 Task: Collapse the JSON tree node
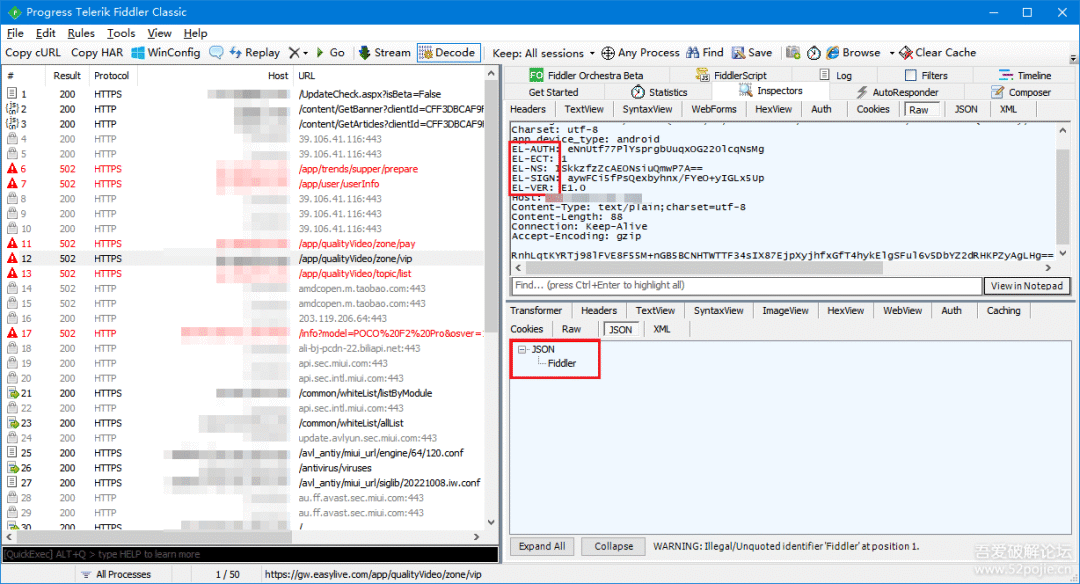click(522, 349)
